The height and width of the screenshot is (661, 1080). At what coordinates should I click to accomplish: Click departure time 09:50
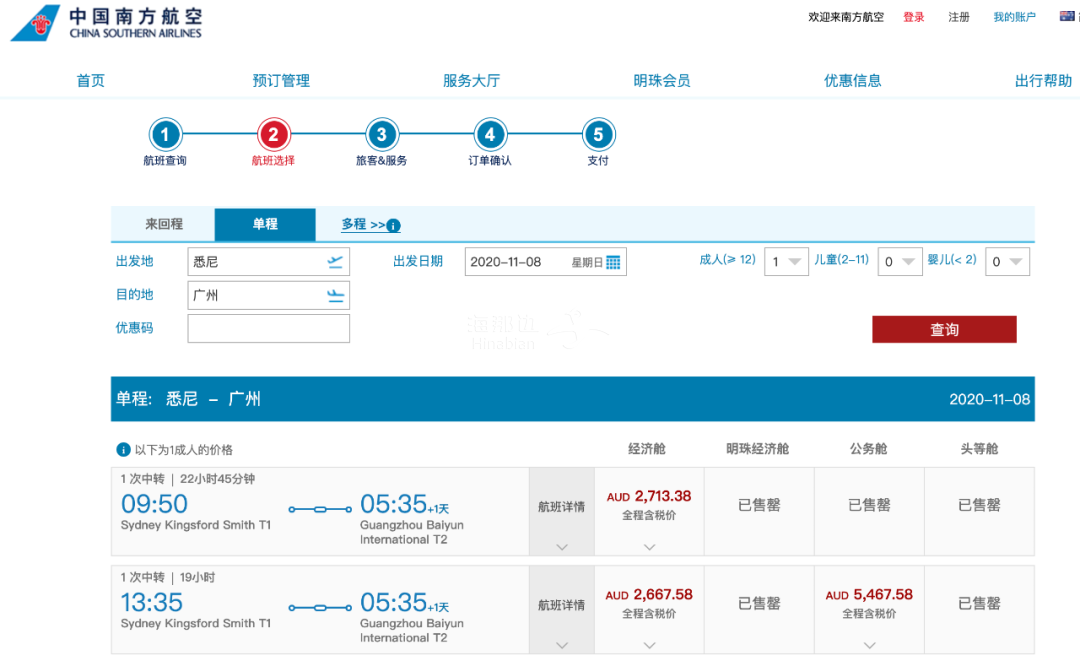(x=154, y=504)
